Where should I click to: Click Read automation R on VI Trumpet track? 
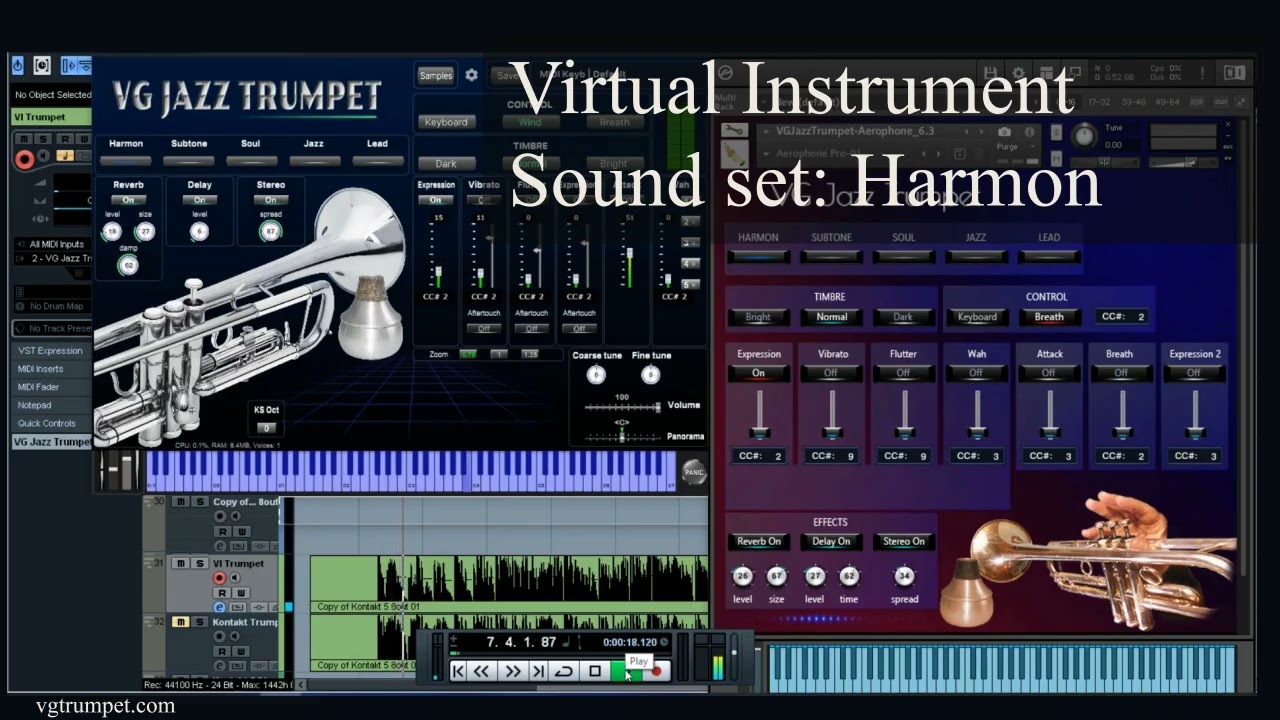click(220, 592)
